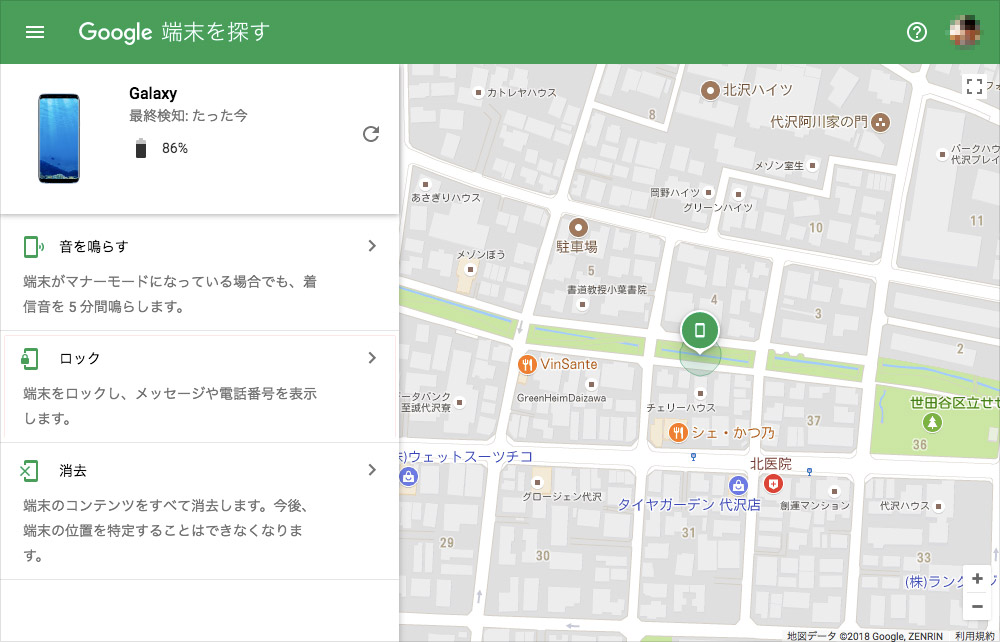Click the GreenHeimDaizawa map label

[561, 398]
